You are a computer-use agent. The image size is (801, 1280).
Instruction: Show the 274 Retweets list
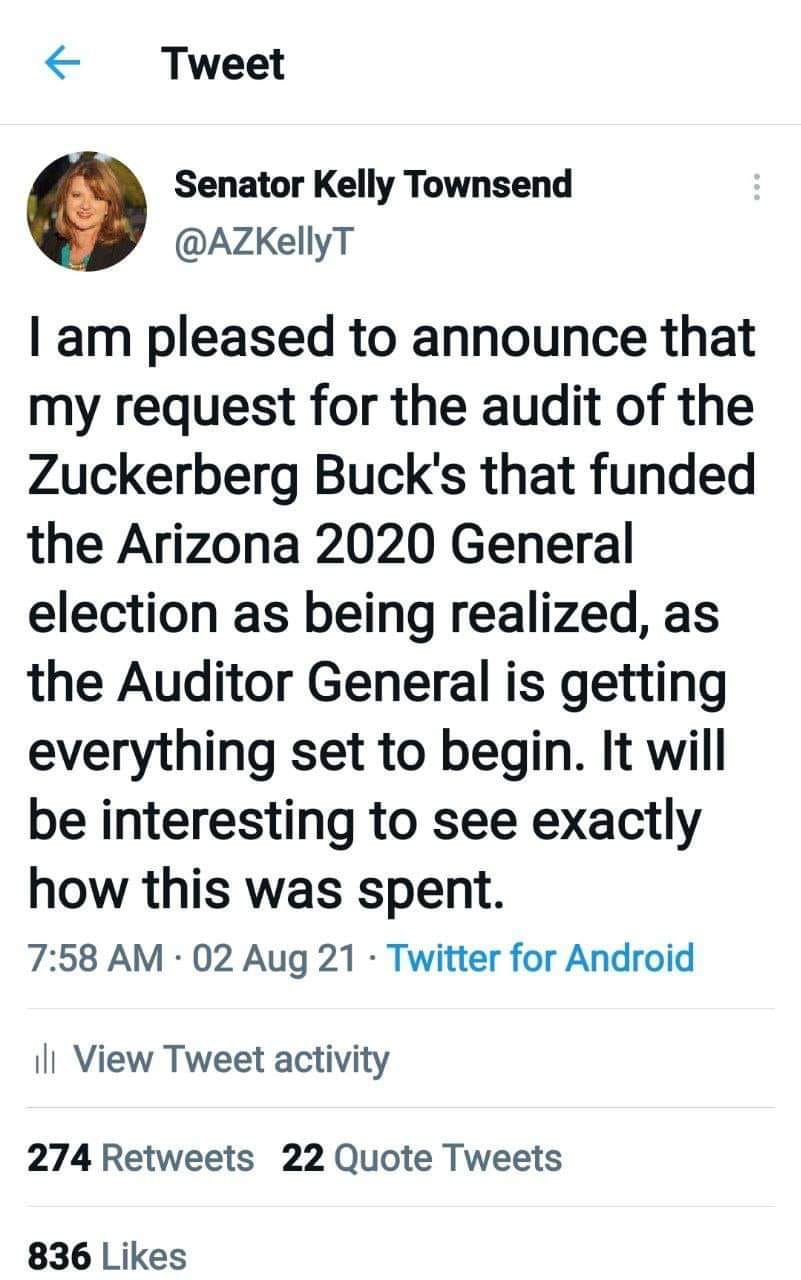click(x=140, y=1158)
